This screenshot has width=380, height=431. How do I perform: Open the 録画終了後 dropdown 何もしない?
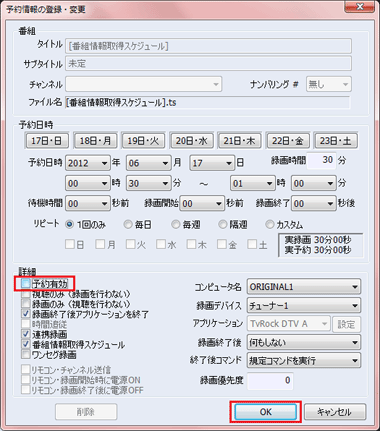point(304,342)
